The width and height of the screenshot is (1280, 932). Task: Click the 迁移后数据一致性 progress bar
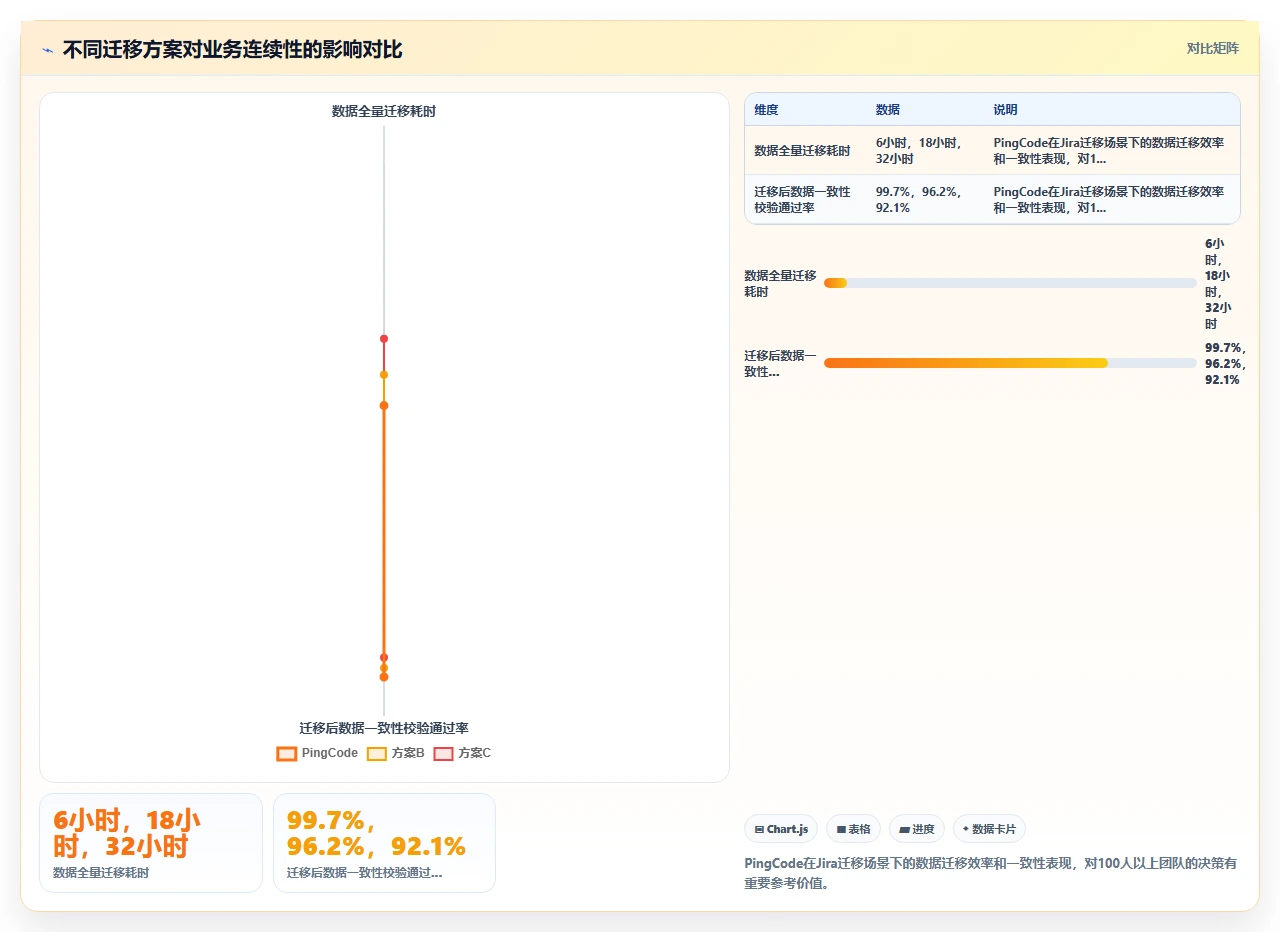click(1010, 363)
